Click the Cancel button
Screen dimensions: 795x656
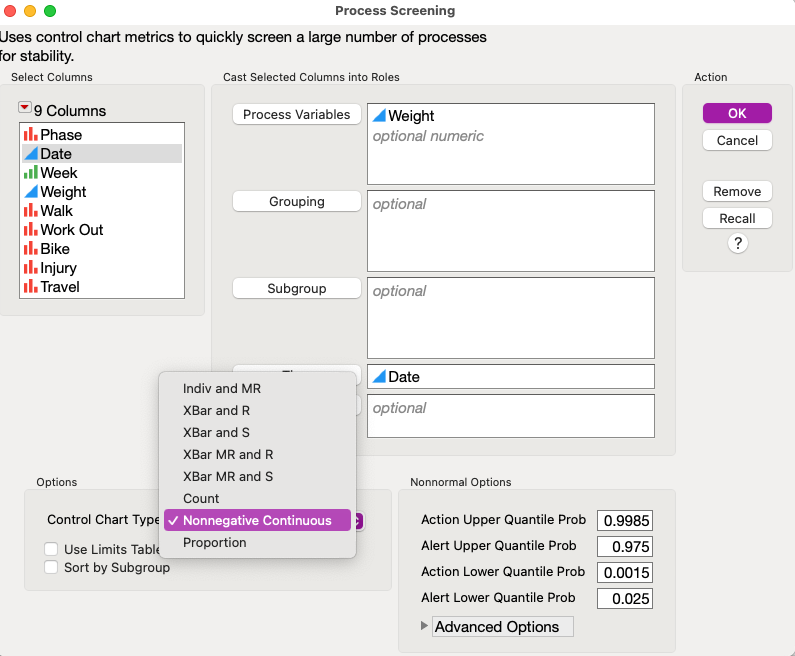[737, 140]
